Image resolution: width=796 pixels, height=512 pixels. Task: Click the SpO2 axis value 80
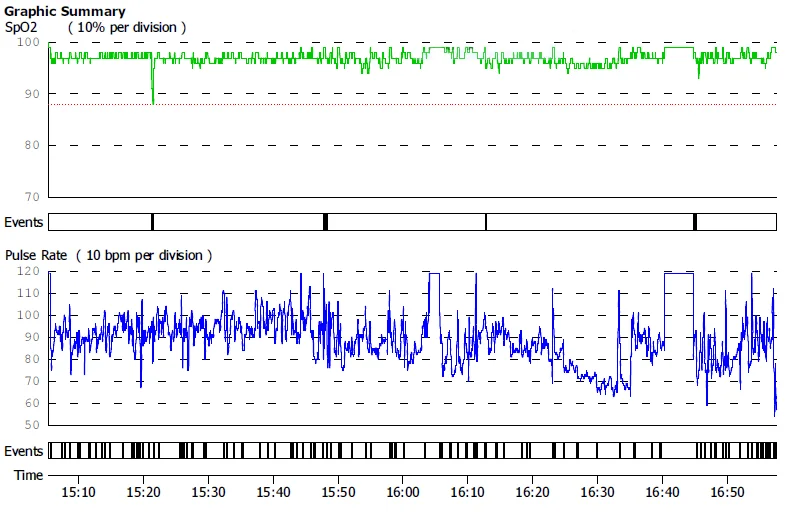[x=31, y=145]
